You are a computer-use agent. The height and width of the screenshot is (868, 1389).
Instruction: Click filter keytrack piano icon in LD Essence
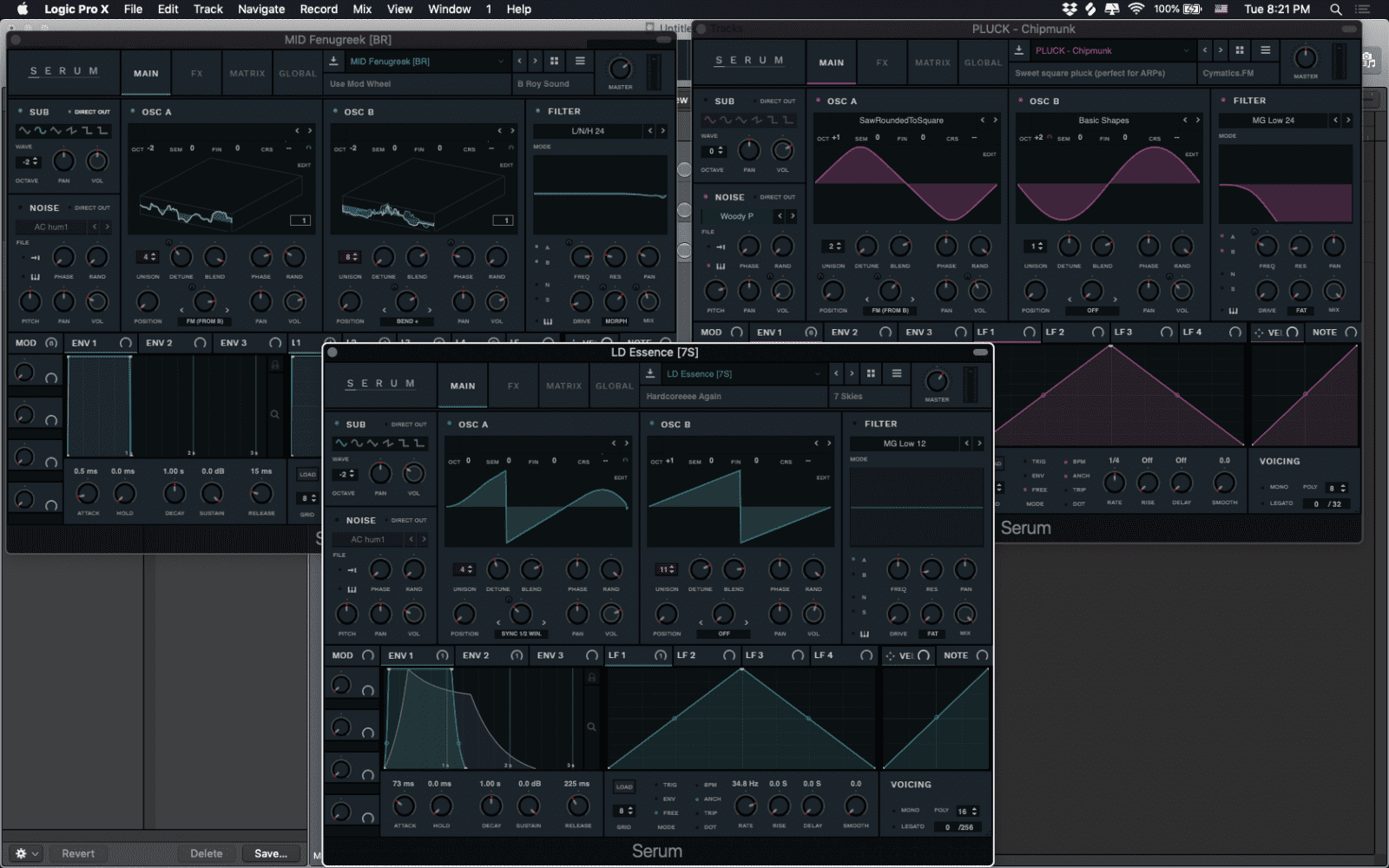[864, 634]
